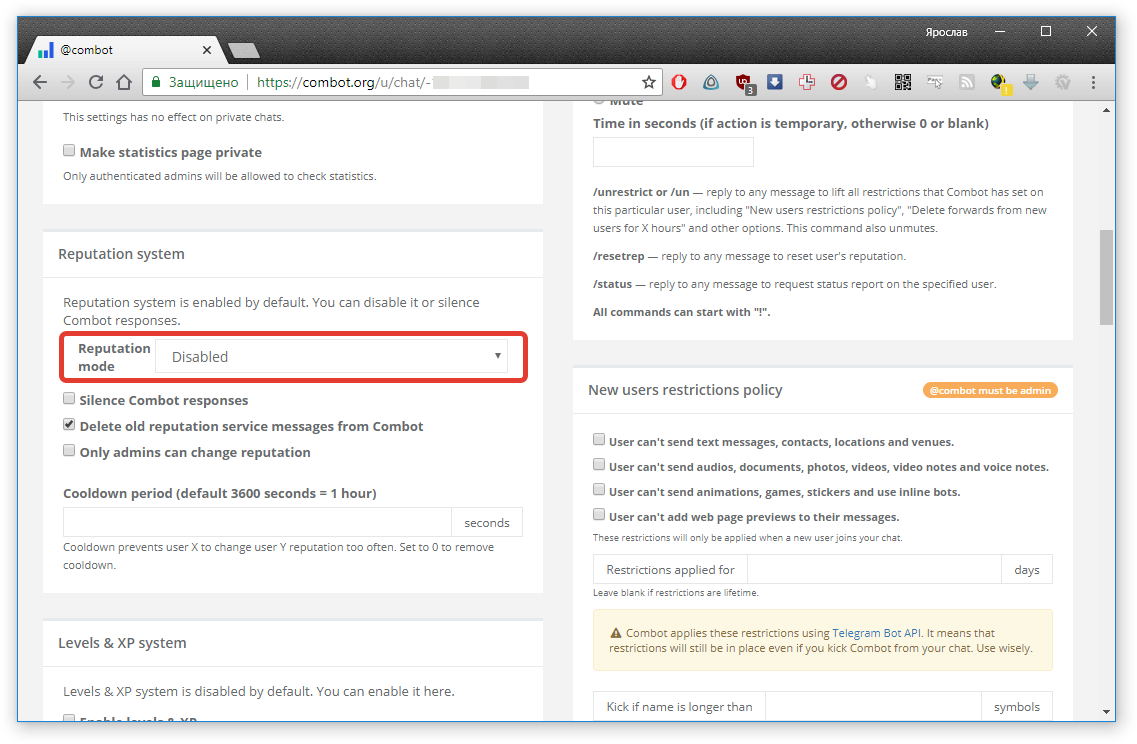Follow the Telegram Bot API link
The height and width of the screenshot is (744, 1137).
[877, 633]
